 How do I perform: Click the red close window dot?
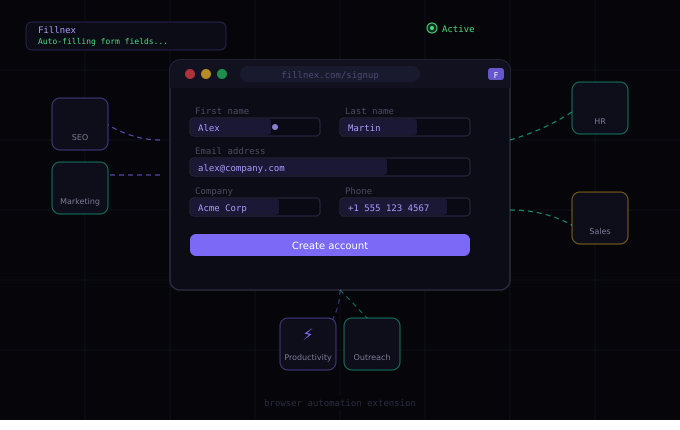click(x=190, y=74)
